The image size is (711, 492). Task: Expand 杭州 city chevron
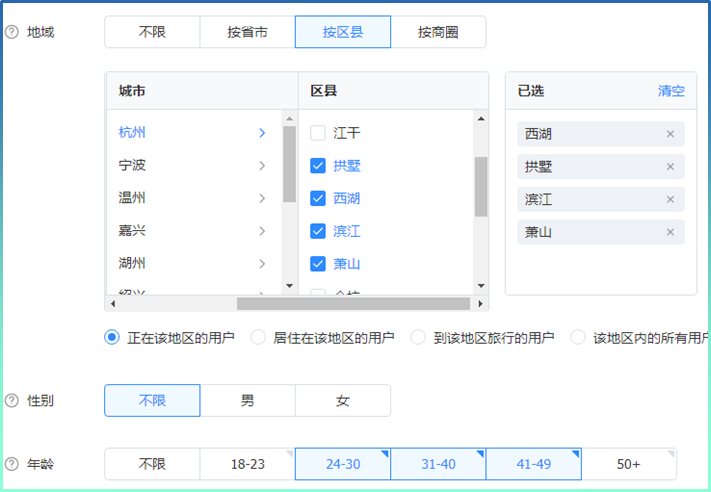pos(262,133)
